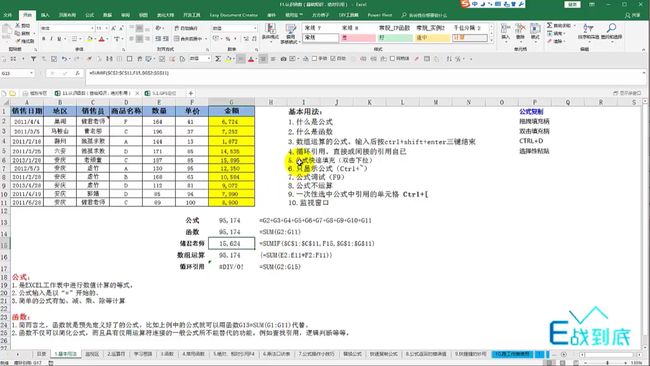This screenshot has height=366, width=650.
Task: Select the column G header
Action: pos(231,102)
